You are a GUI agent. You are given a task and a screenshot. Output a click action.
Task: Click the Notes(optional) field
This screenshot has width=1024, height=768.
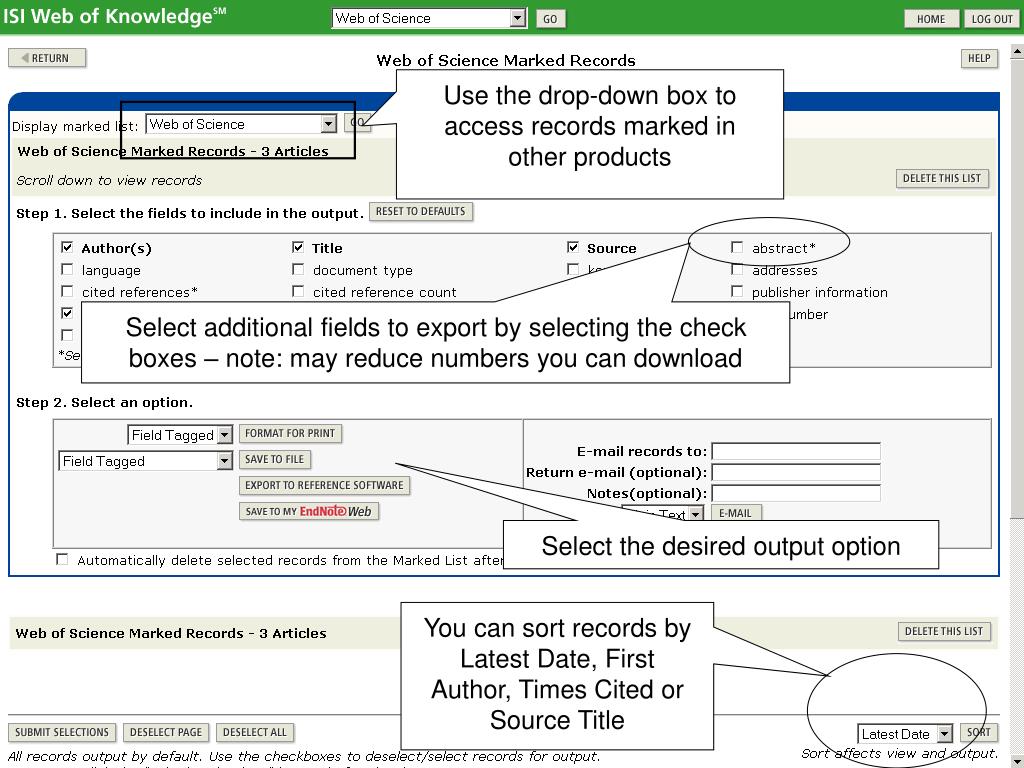[x=795, y=493]
